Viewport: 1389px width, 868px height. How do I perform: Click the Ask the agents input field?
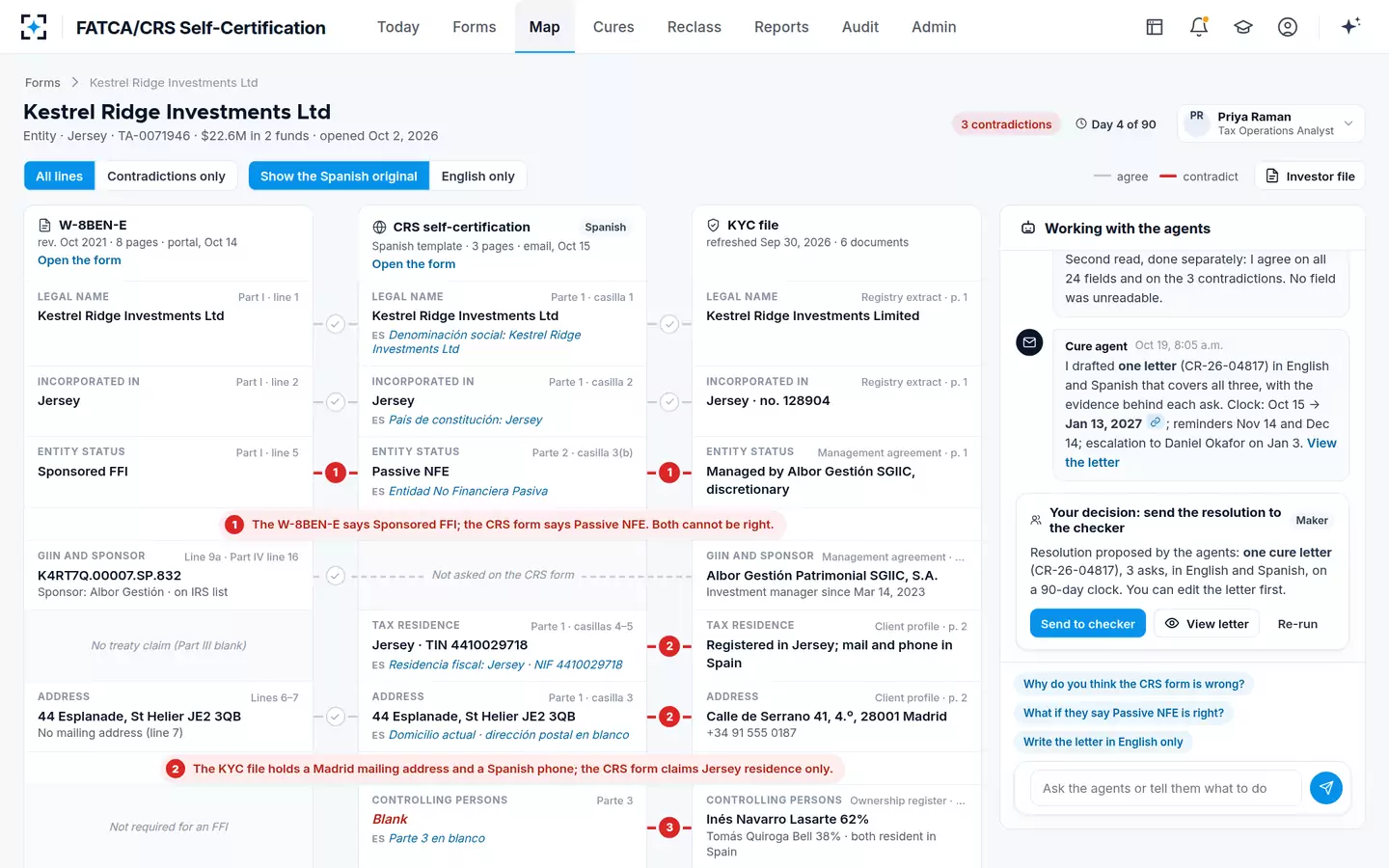coord(1165,788)
